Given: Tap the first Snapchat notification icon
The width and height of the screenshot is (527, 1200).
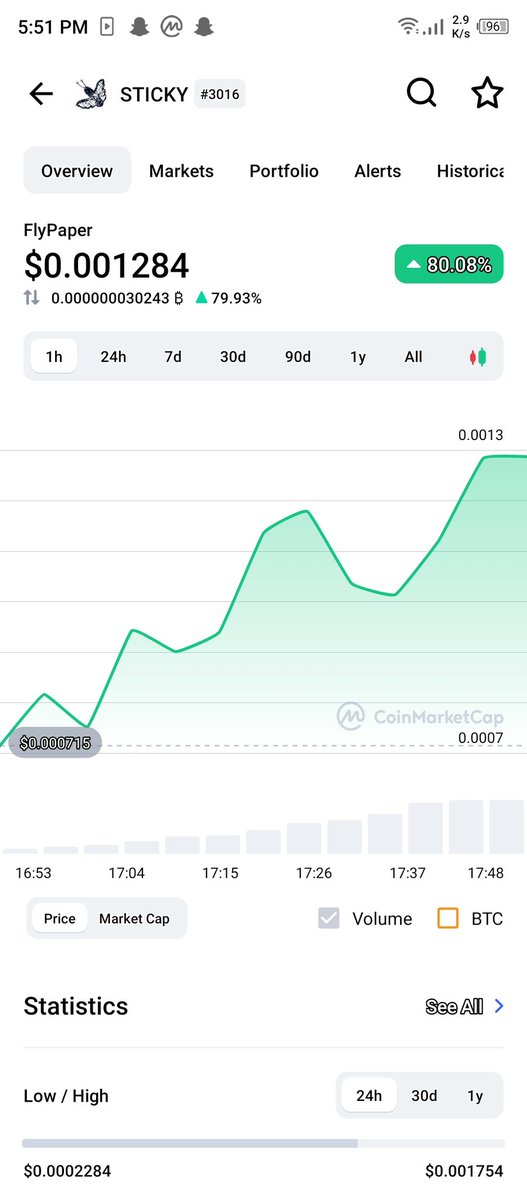Looking at the screenshot, I should pos(139,27).
